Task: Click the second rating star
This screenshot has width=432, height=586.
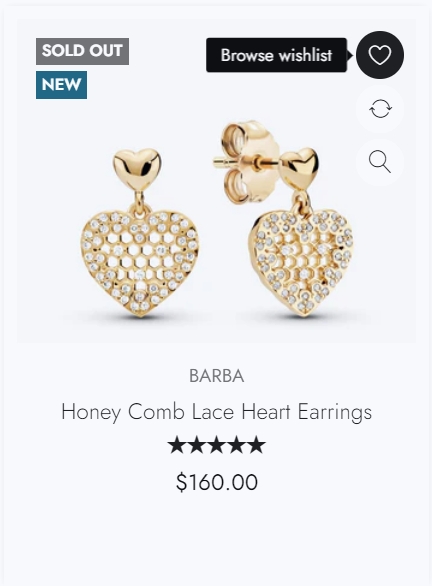Action: tap(197, 445)
